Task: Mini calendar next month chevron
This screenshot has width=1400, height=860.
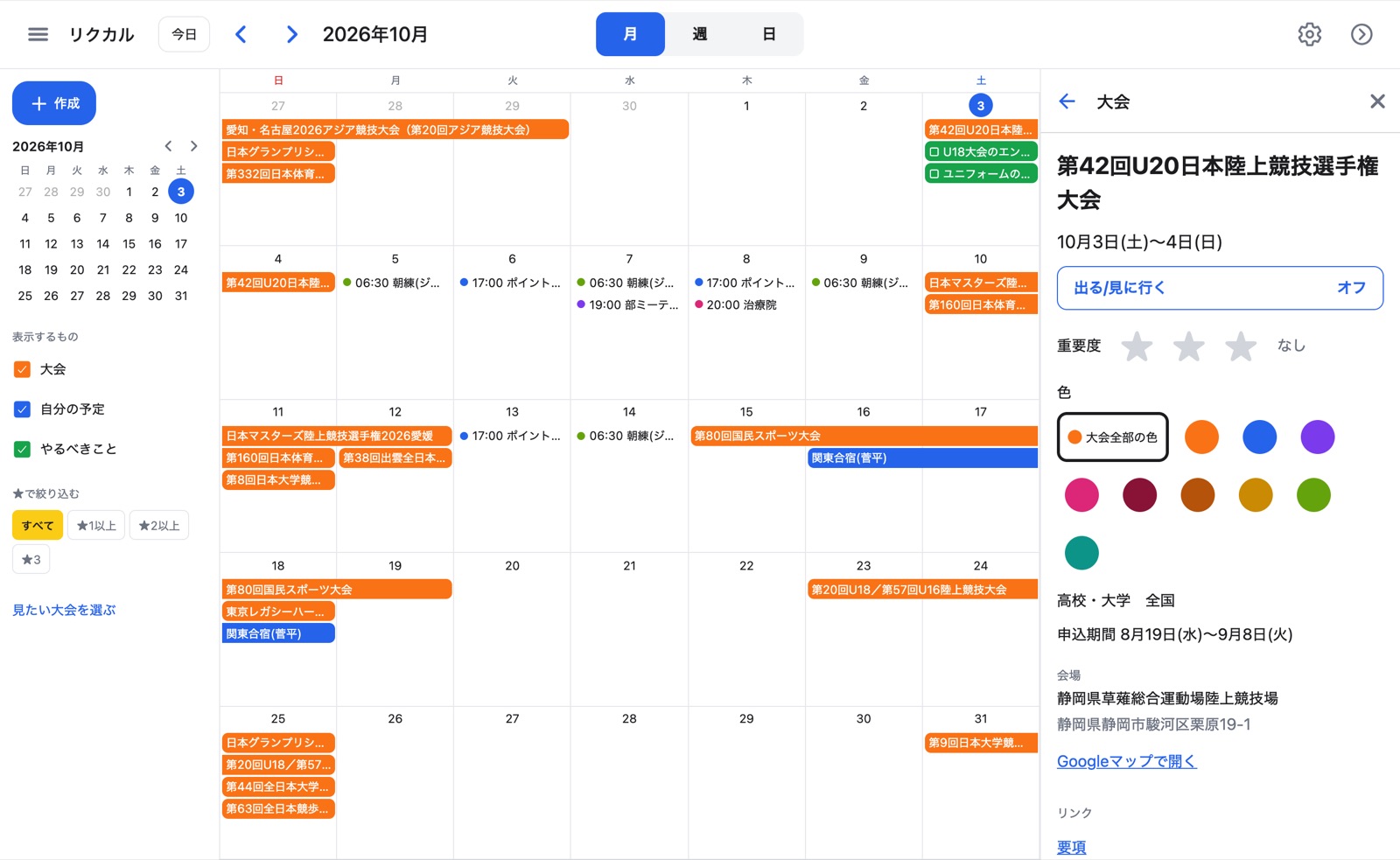Action: click(193, 146)
